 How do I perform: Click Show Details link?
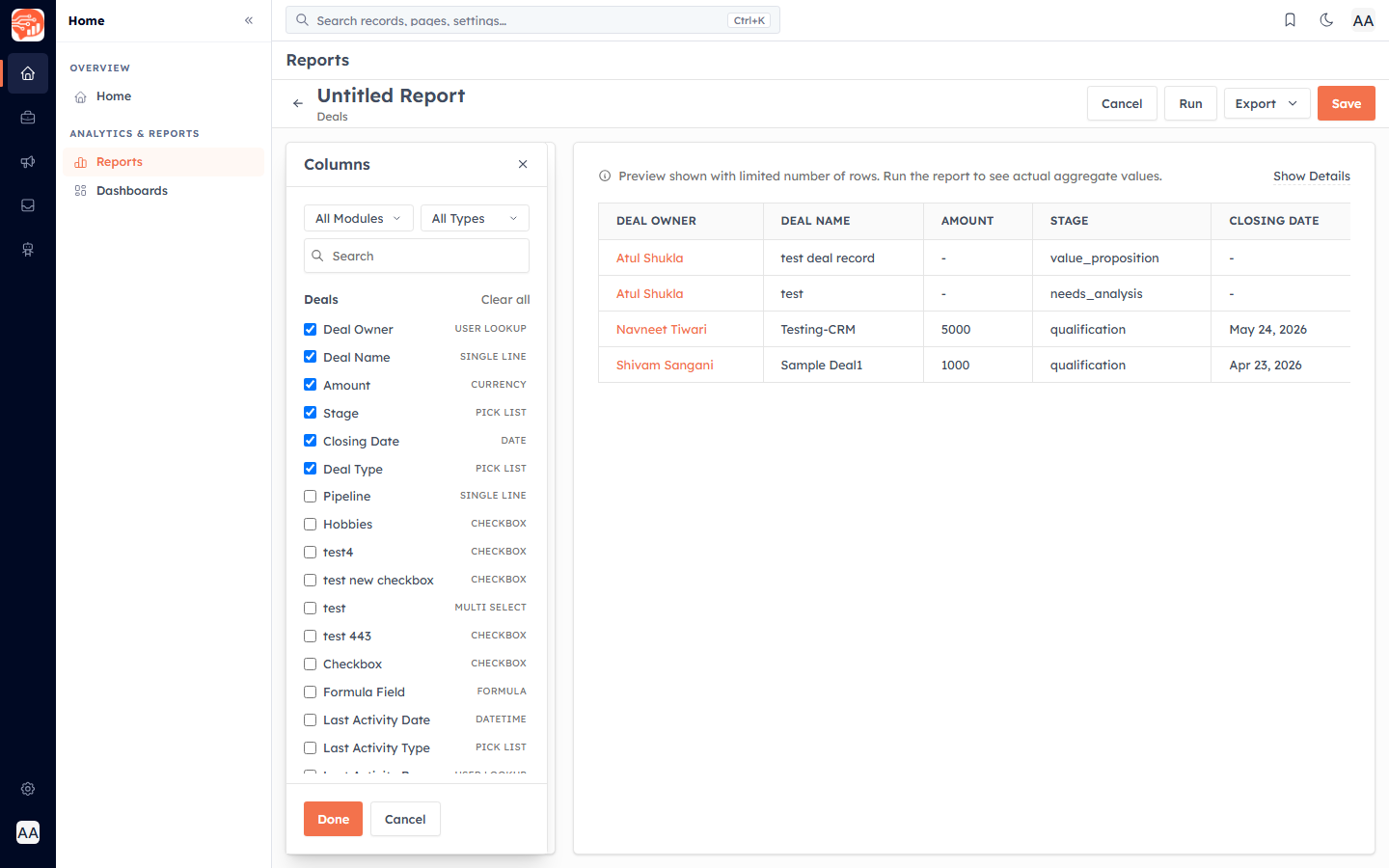[1312, 176]
